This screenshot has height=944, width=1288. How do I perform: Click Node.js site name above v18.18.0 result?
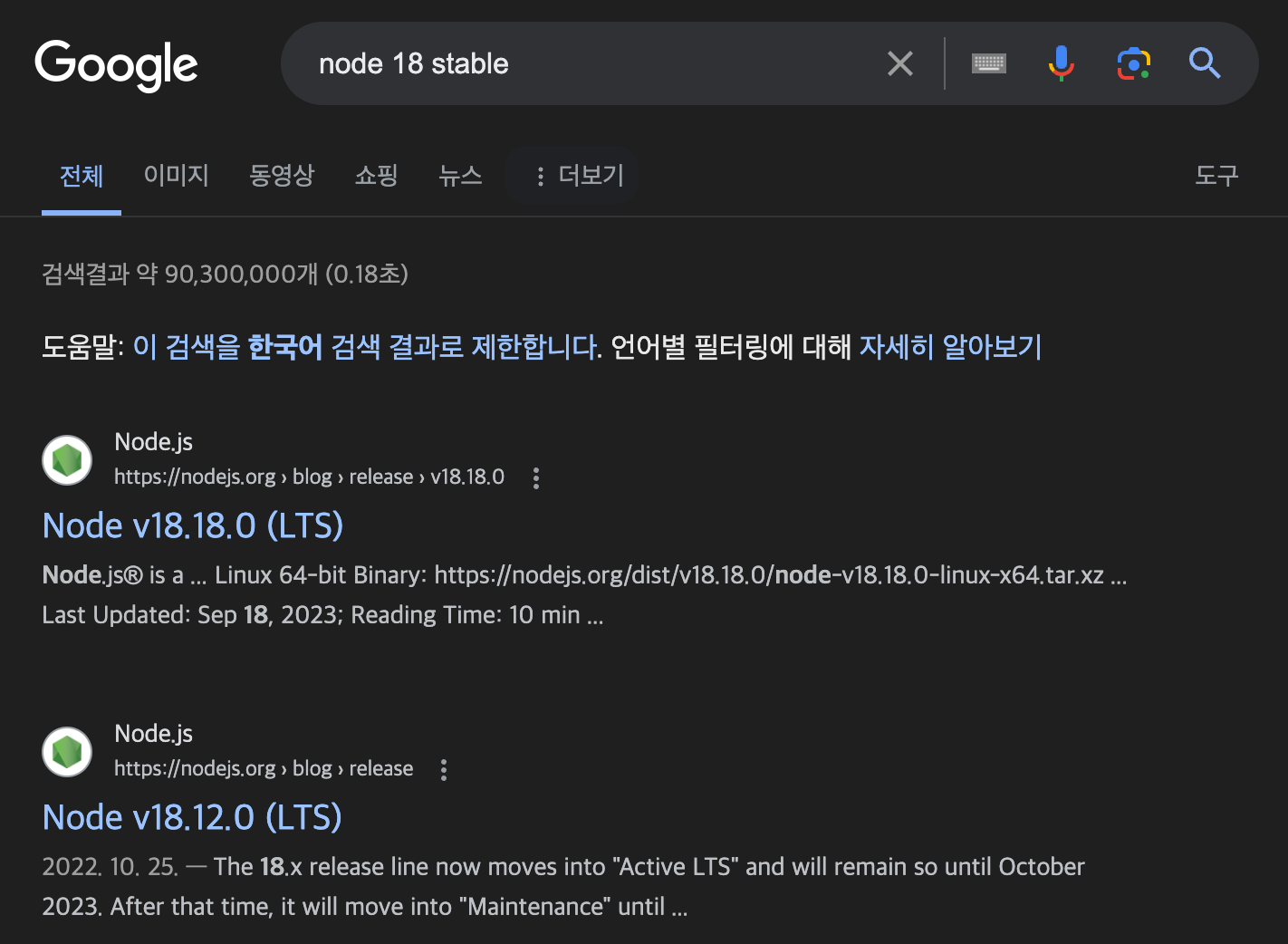153,442
